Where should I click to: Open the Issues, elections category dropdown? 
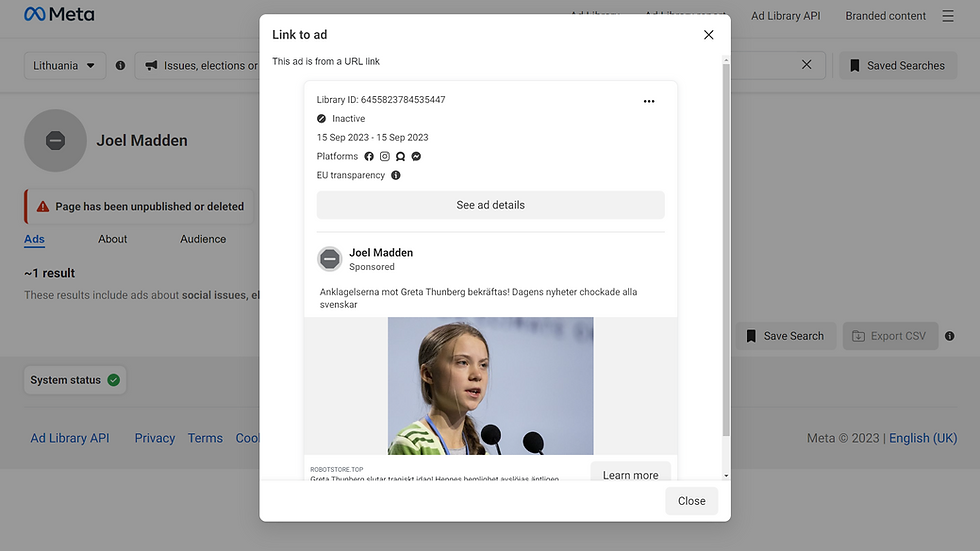pos(200,66)
